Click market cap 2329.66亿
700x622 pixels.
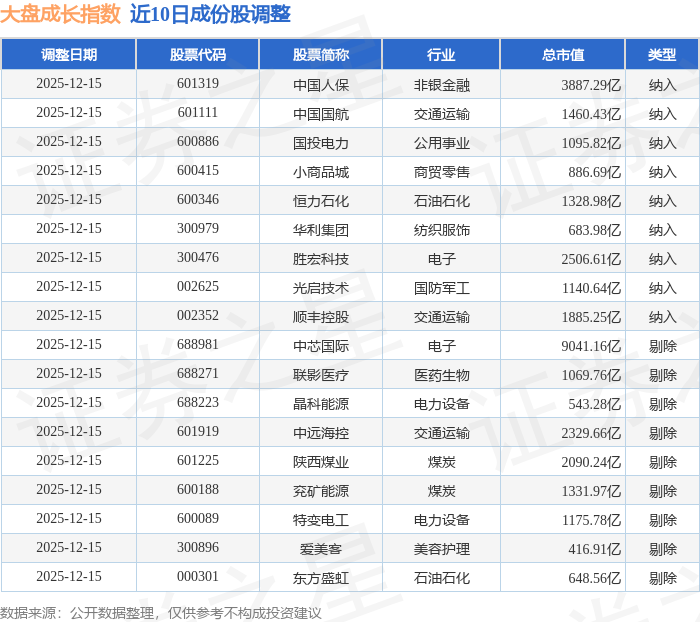coord(591,433)
